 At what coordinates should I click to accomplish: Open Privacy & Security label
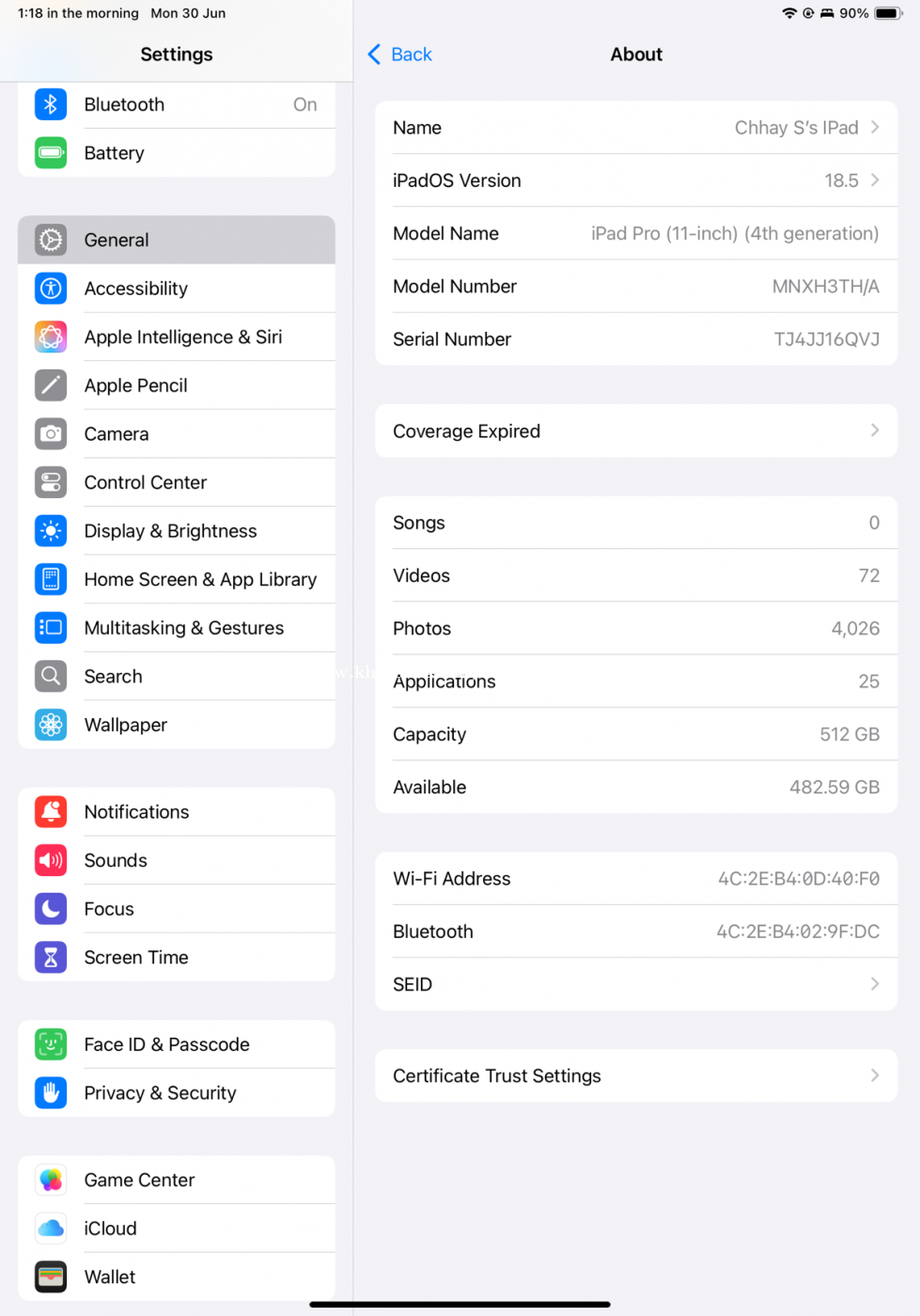pyautogui.click(x=160, y=1093)
